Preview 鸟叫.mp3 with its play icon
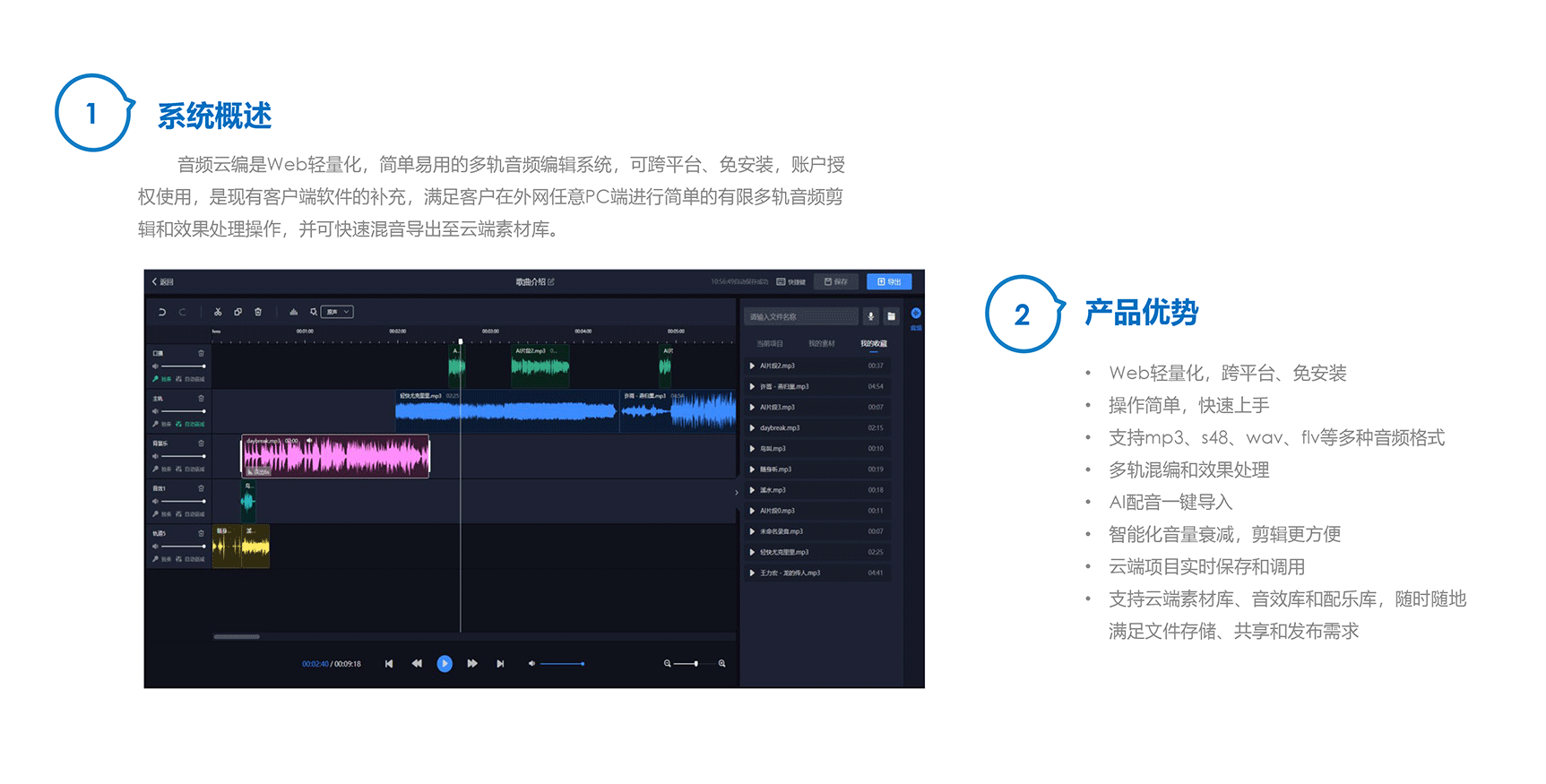The width and height of the screenshot is (1546, 784). pyautogui.click(x=752, y=448)
